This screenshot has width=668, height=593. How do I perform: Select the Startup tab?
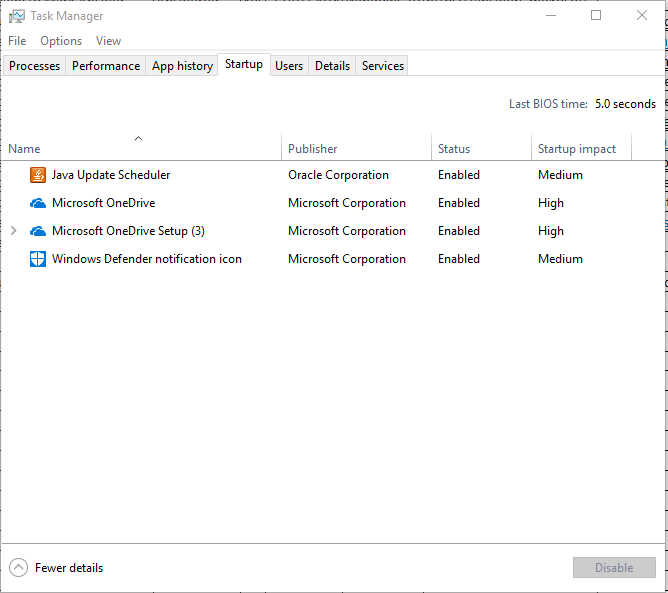click(x=244, y=64)
